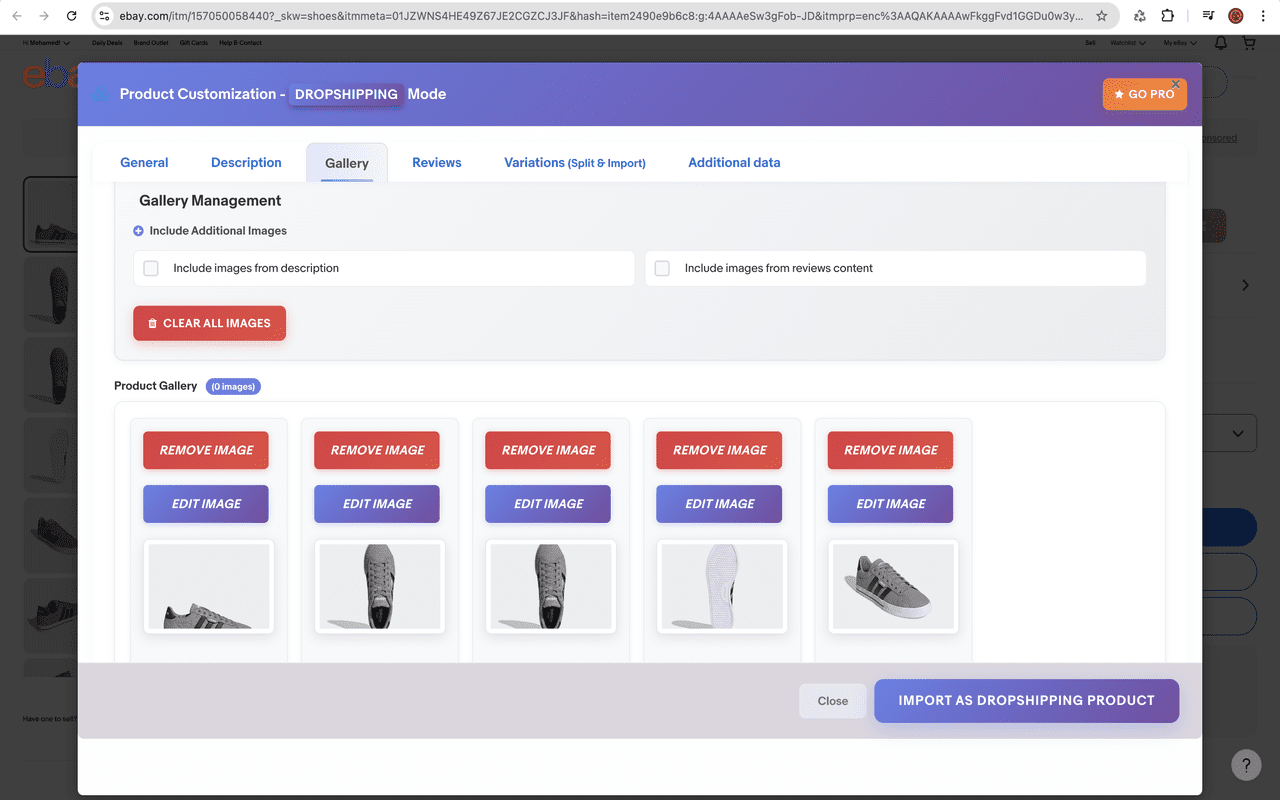Open the Additional data tab
This screenshot has width=1280, height=800.
pos(734,162)
